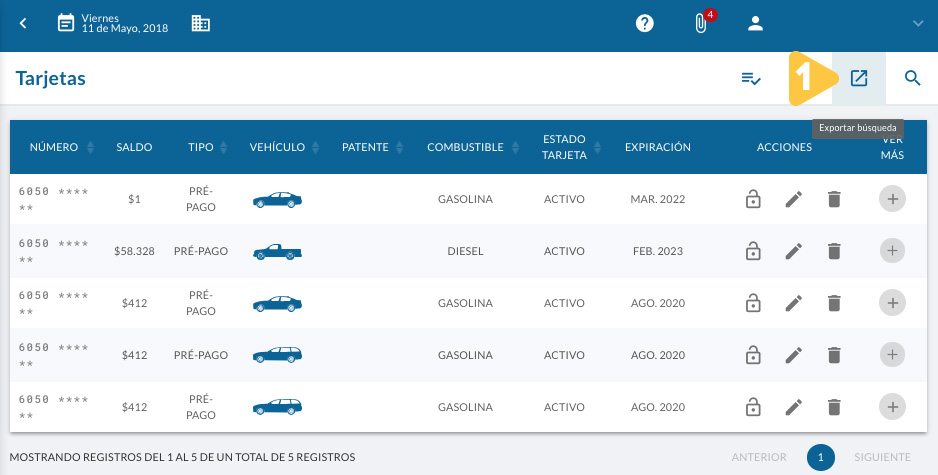Expand more details for FEB. 2023 card

pos(892,251)
